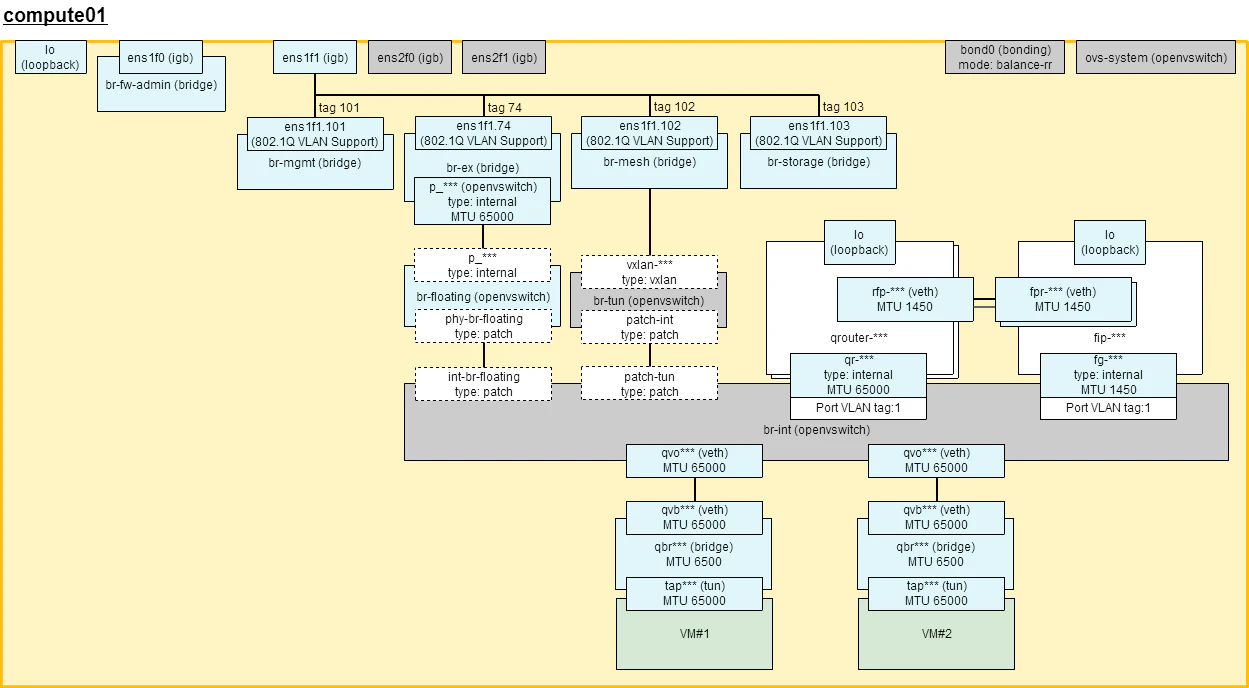Select the phy-br-floating patch box

483,326
